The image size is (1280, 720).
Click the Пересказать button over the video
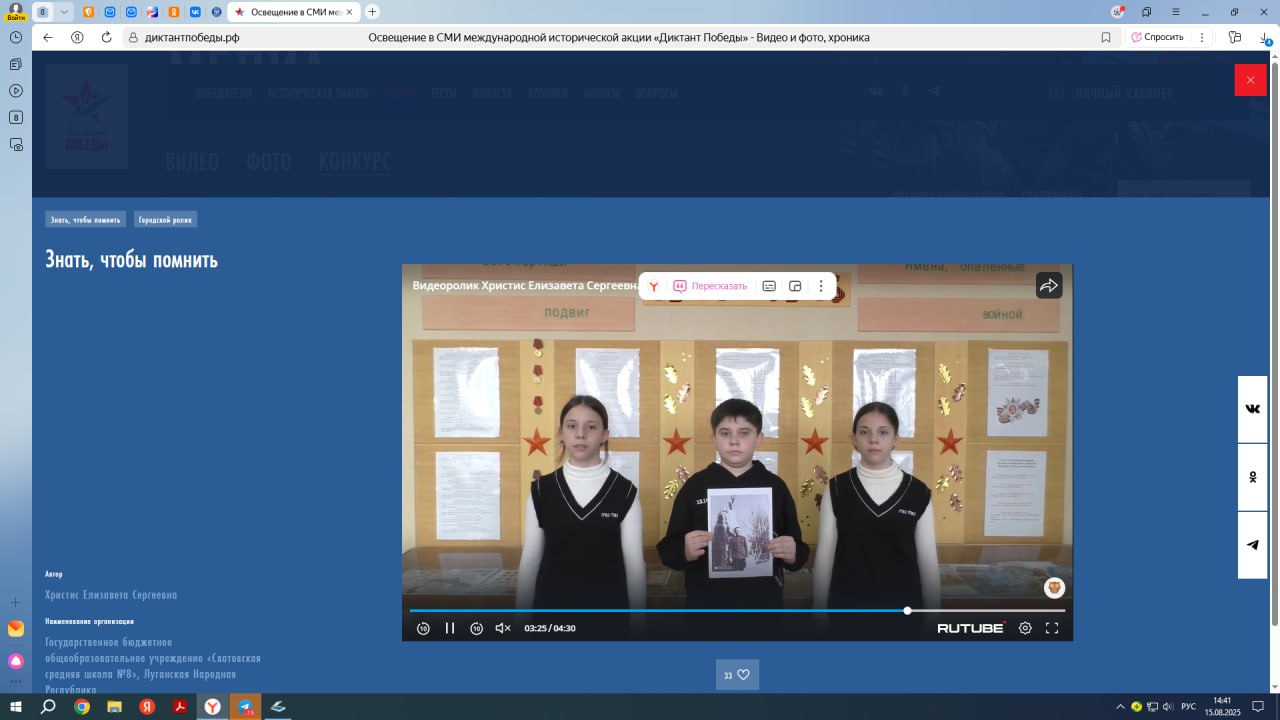click(710, 286)
